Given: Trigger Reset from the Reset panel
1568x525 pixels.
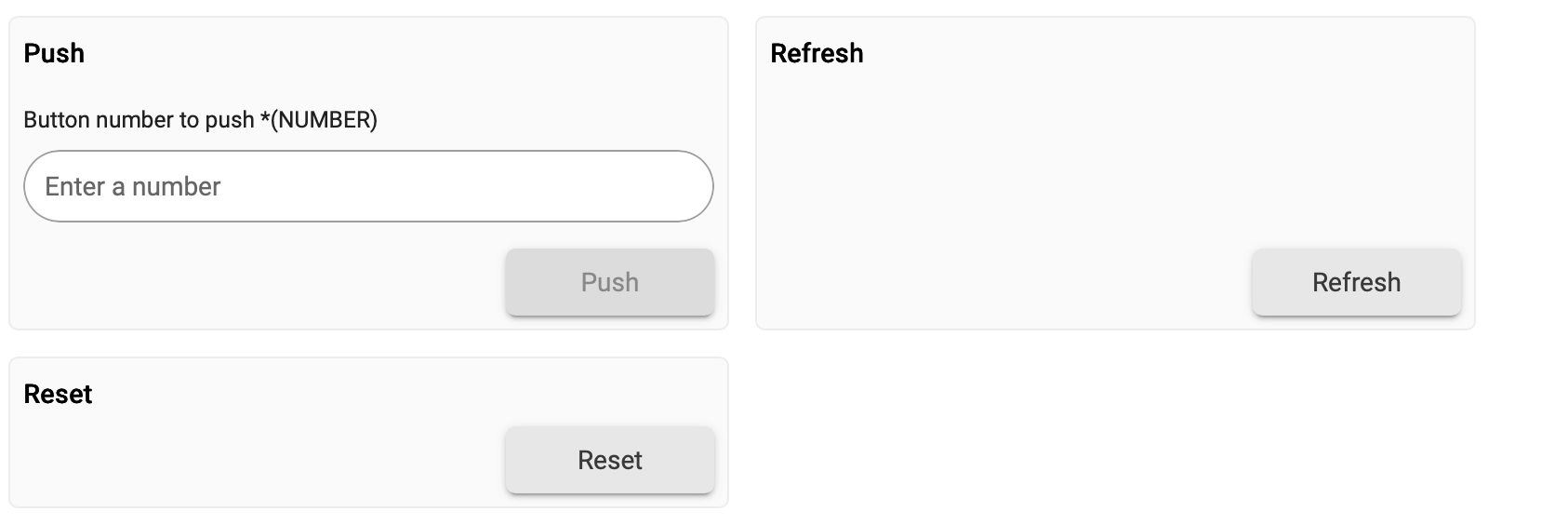Looking at the screenshot, I should click(610, 460).
